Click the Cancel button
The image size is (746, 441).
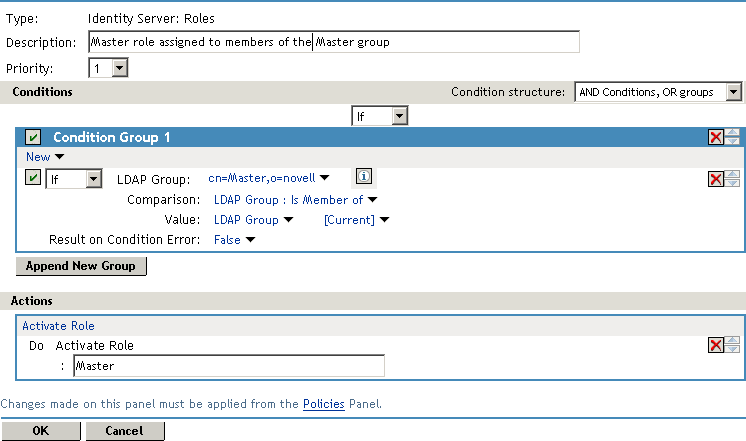(x=125, y=431)
